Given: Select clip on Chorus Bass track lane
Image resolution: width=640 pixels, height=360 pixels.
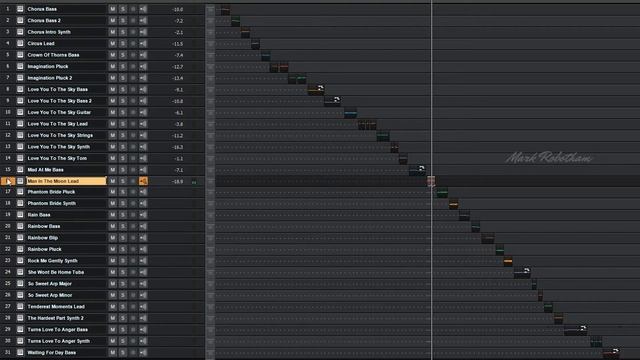Looking at the screenshot, I should 225,10.
